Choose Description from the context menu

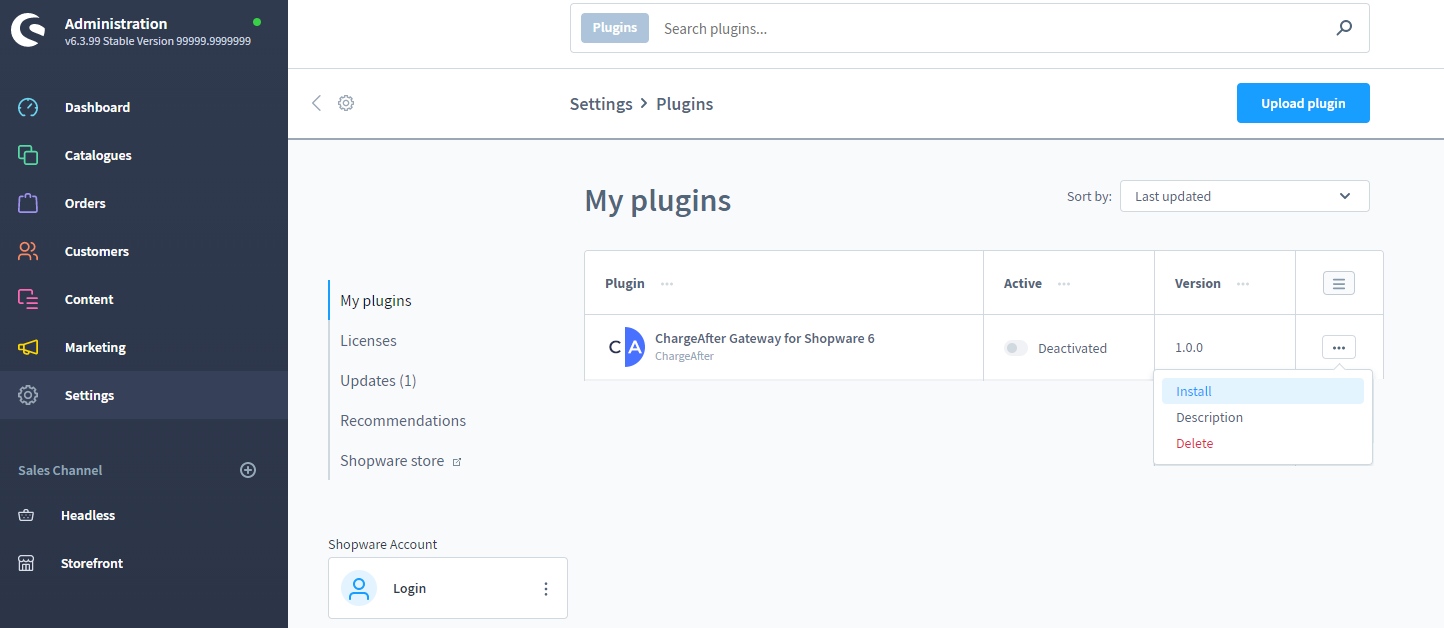click(x=1263, y=417)
